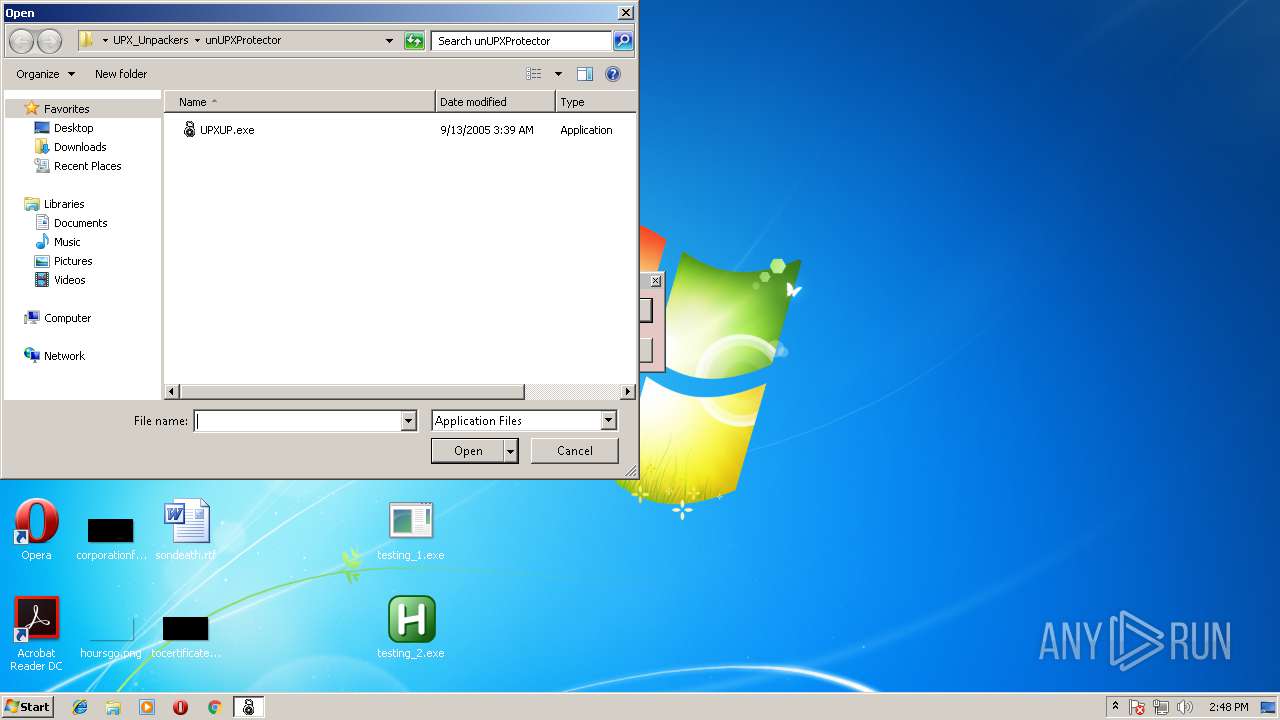This screenshot has height=720, width=1280.
Task: Open the media player taskbar icon
Action: click(147, 707)
